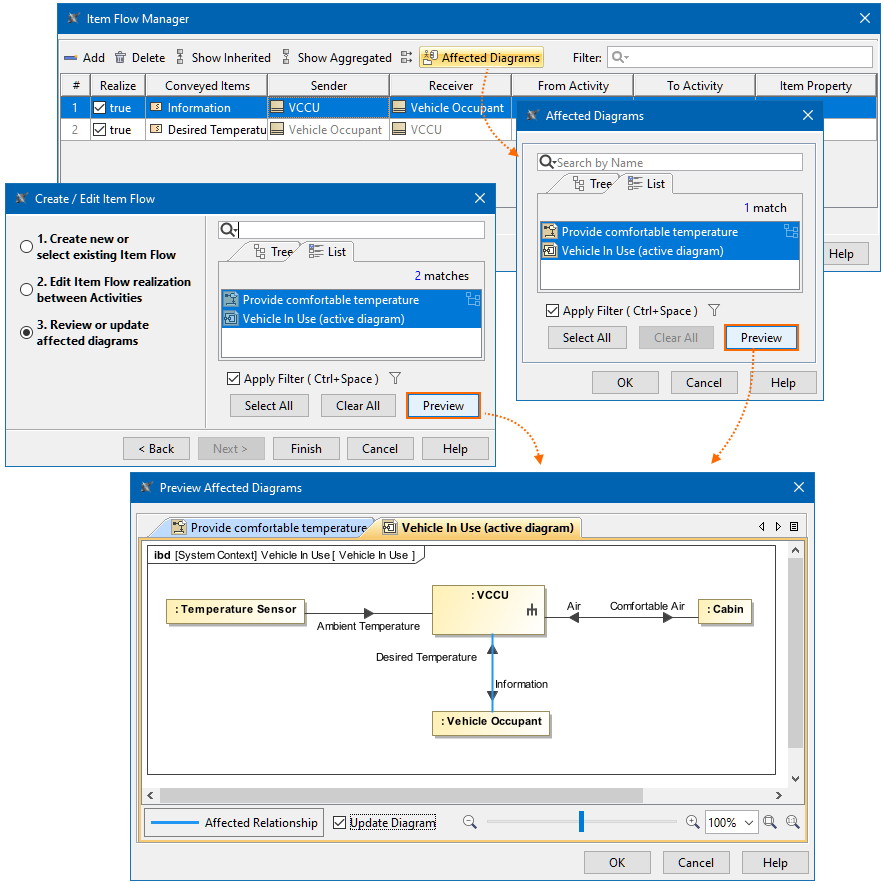Click filter funnel icon in Affected Diagrams
The image size is (884, 884).
point(714,310)
